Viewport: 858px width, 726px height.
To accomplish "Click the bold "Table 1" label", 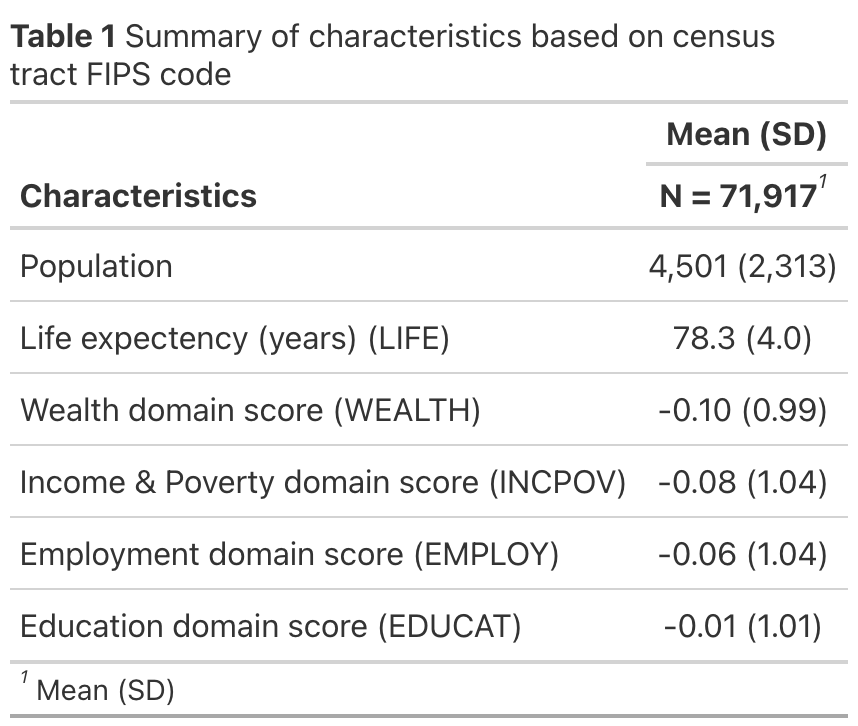I will click(x=63, y=37).
